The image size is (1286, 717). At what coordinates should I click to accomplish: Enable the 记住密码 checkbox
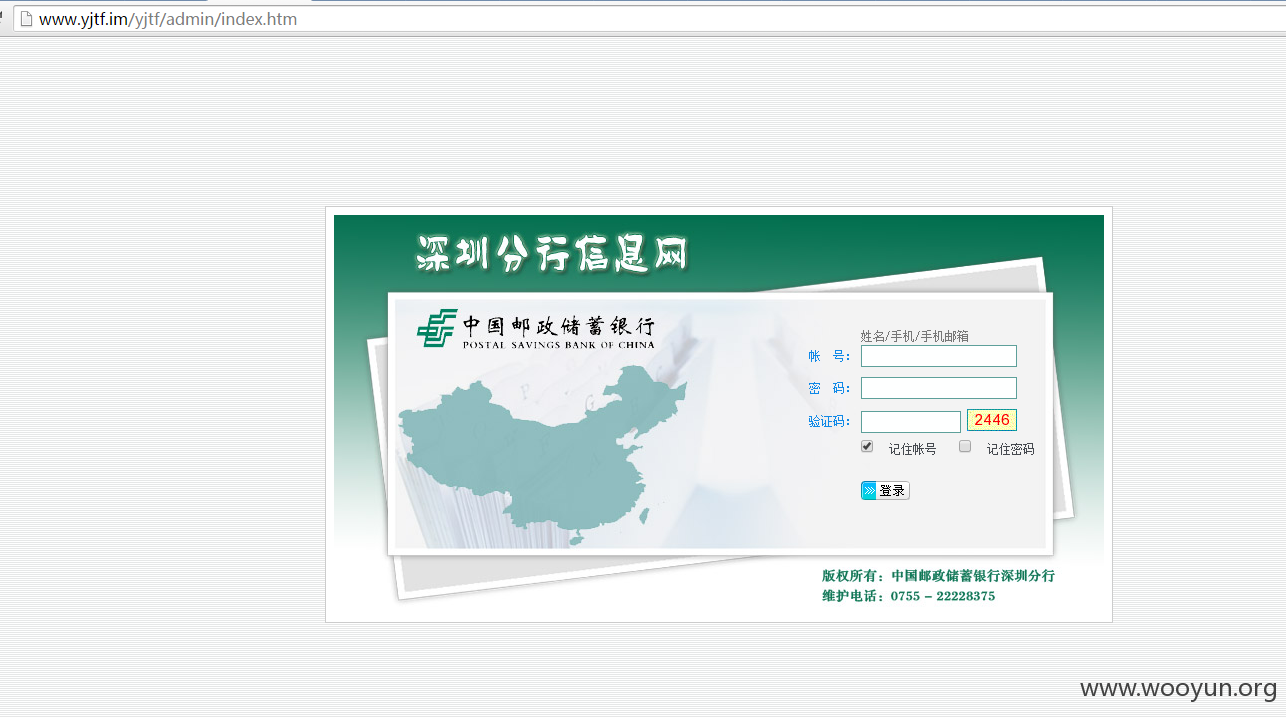(965, 447)
